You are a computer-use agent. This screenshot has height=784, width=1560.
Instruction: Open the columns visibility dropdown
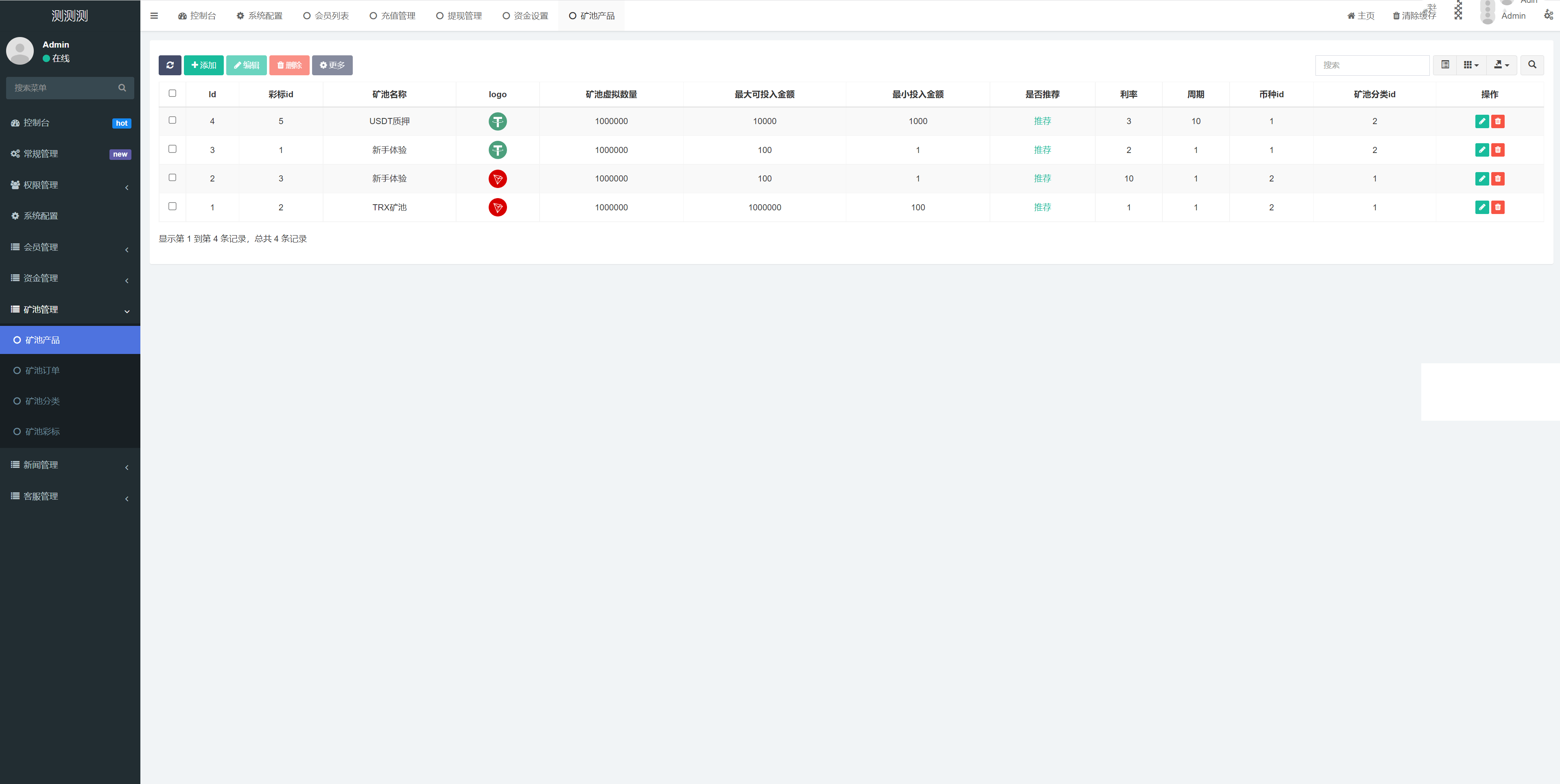coord(1471,65)
